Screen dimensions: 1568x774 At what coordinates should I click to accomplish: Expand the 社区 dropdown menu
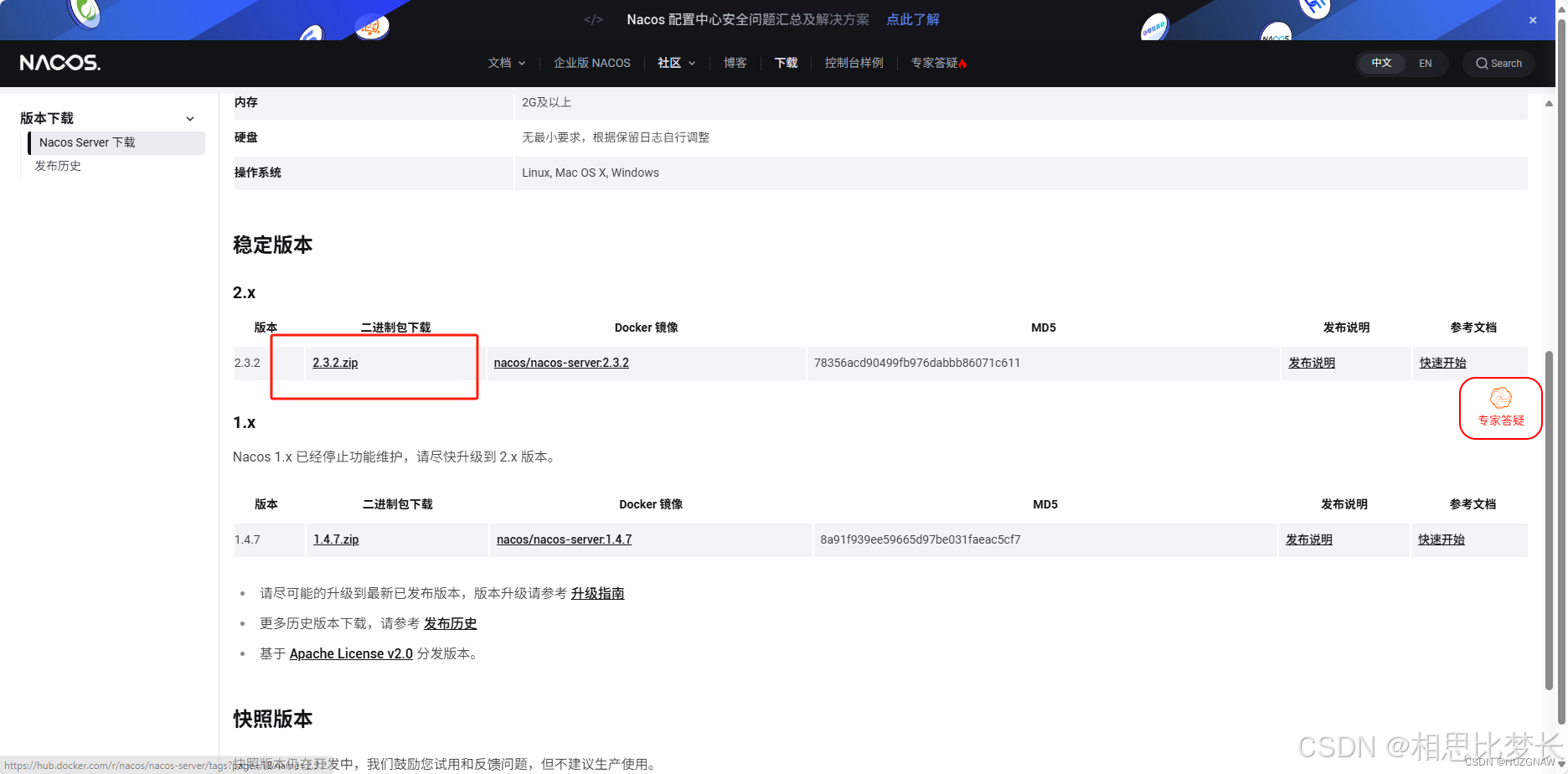tap(676, 63)
